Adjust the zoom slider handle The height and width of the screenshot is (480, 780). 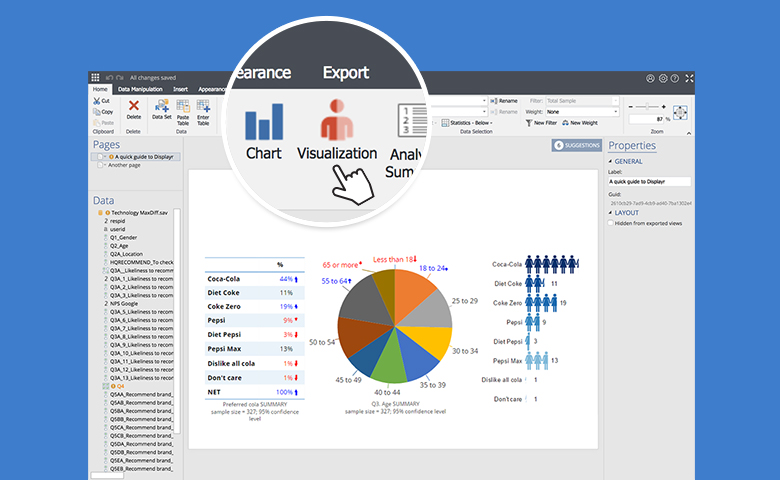647,106
